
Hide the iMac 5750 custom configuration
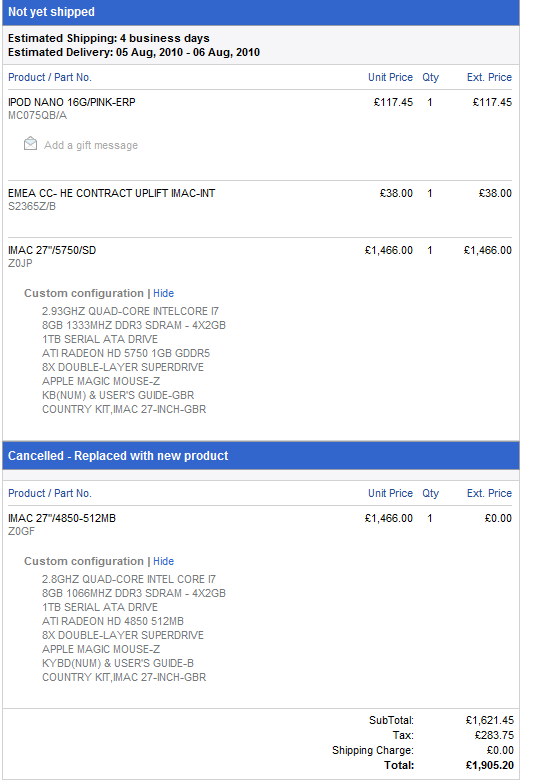pos(163,293)
